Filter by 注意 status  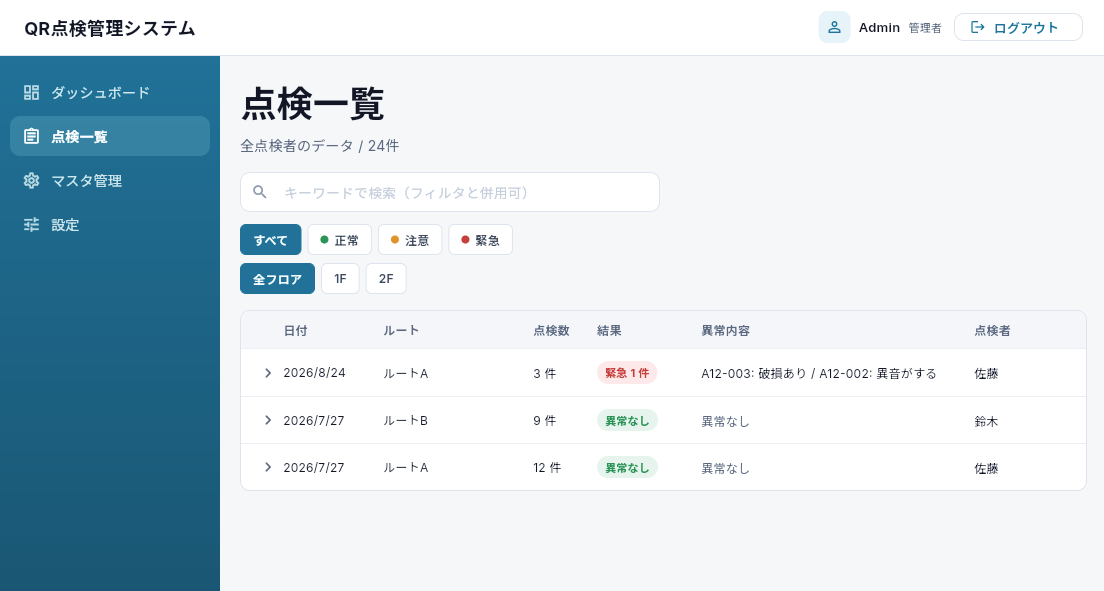pos(410,239)
